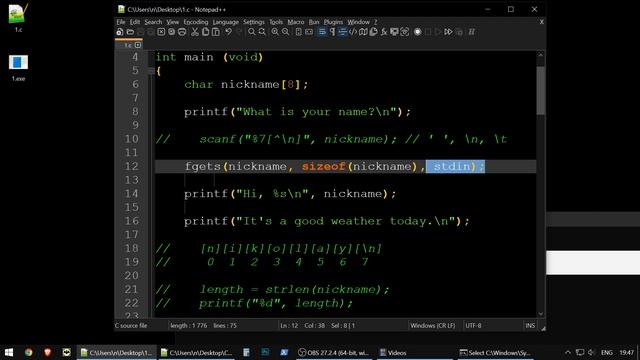Click the word 'sizeof' on line 12
Viewport: 640px width, 360px height.
(324, 167)
